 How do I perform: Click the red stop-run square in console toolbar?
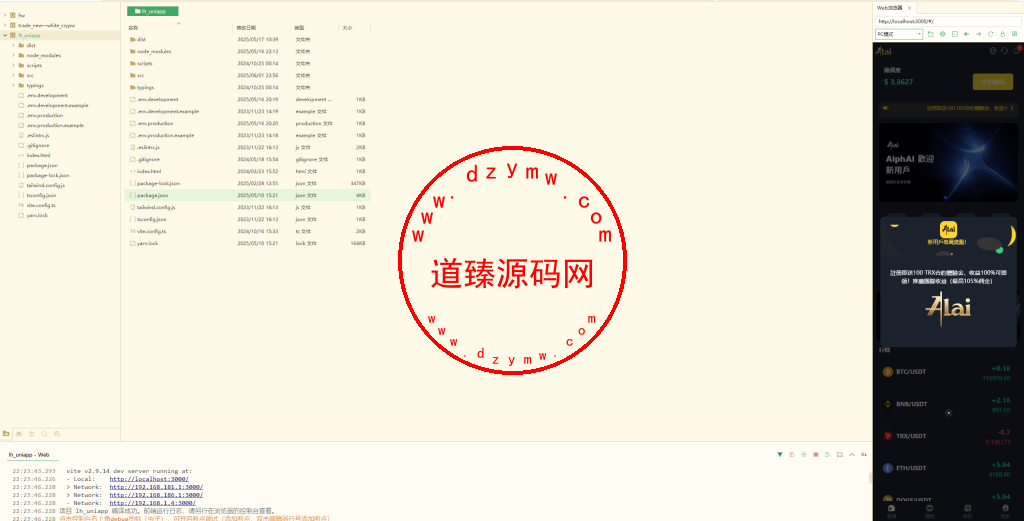coord(816,454)
